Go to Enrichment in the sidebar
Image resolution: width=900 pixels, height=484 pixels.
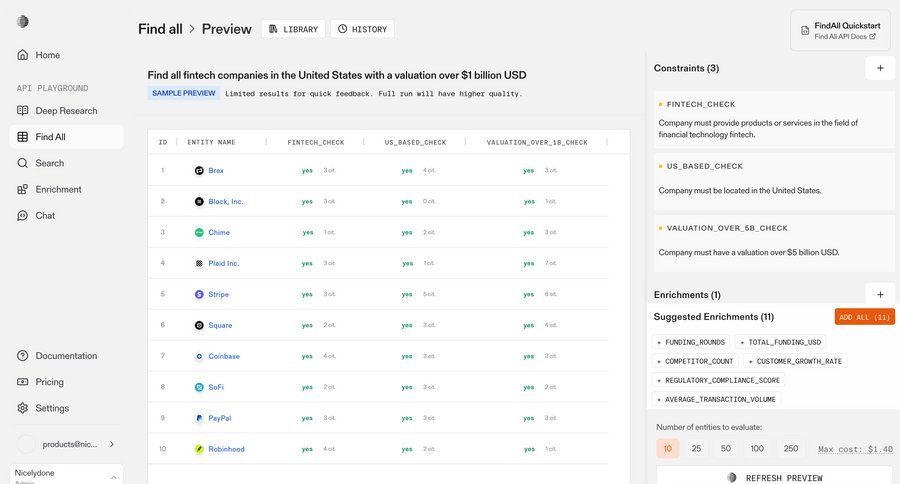point(58,189)
